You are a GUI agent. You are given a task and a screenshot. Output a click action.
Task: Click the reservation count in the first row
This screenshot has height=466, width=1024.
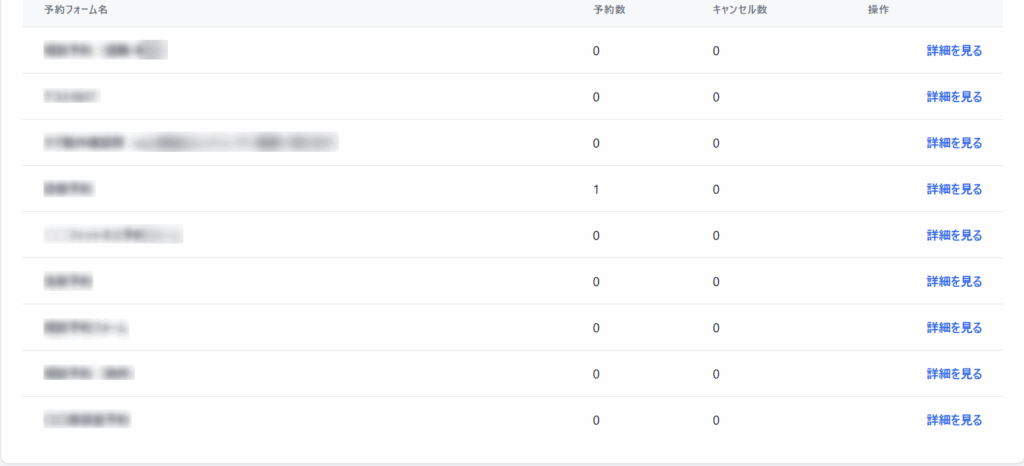pyautogui.click(x=596, y=51)
